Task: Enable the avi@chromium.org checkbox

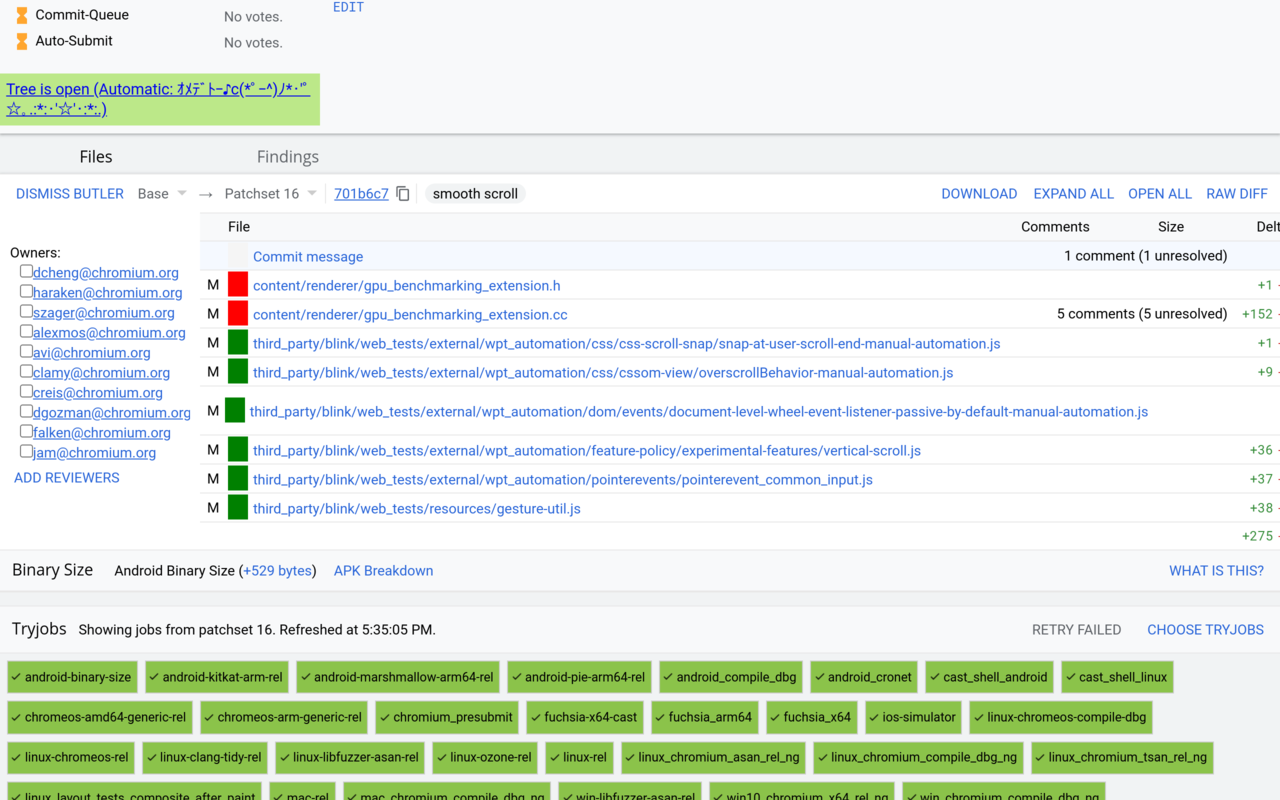Action: (26, 351)
